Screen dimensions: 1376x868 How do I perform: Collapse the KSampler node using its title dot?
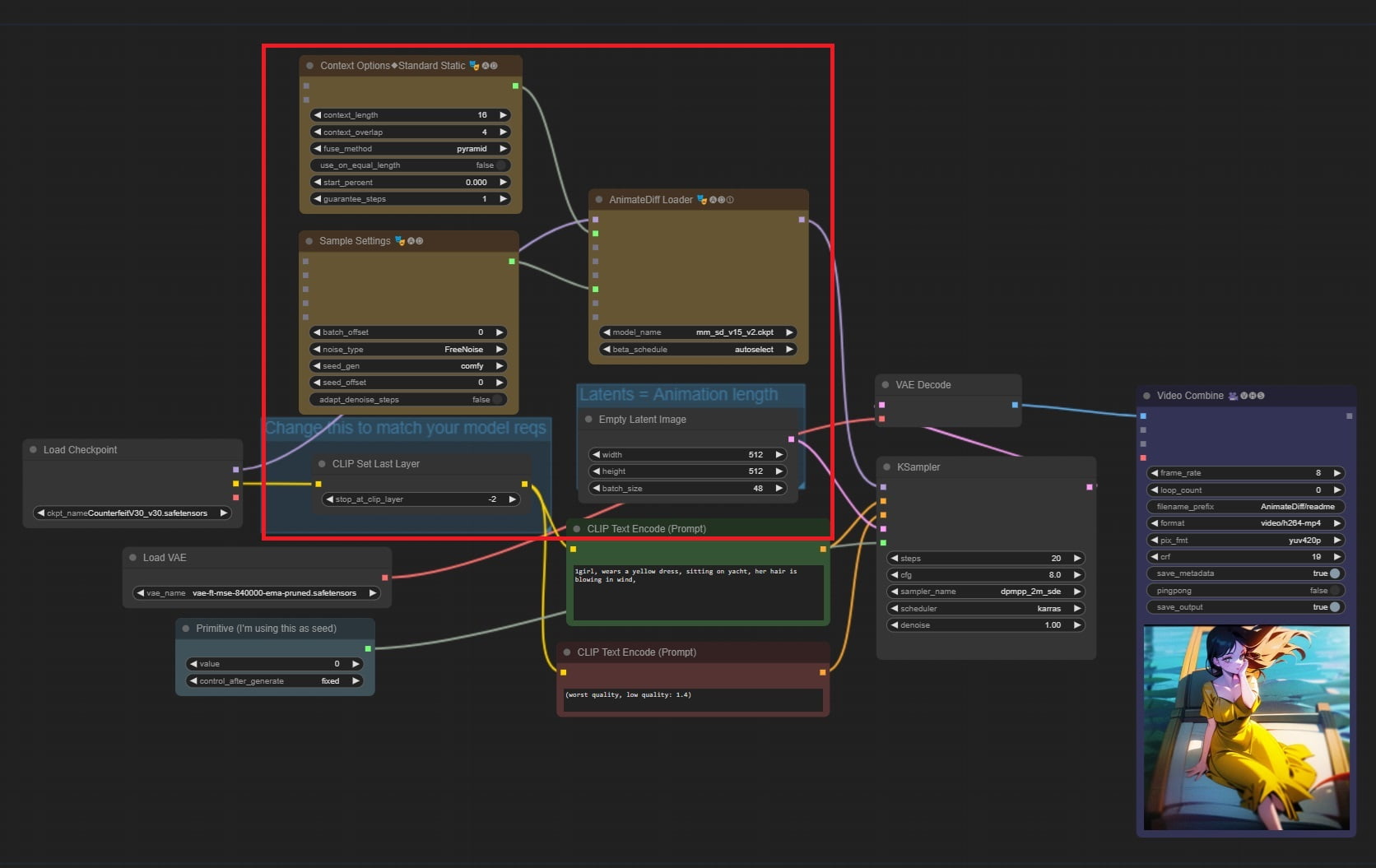coord(886,467)
